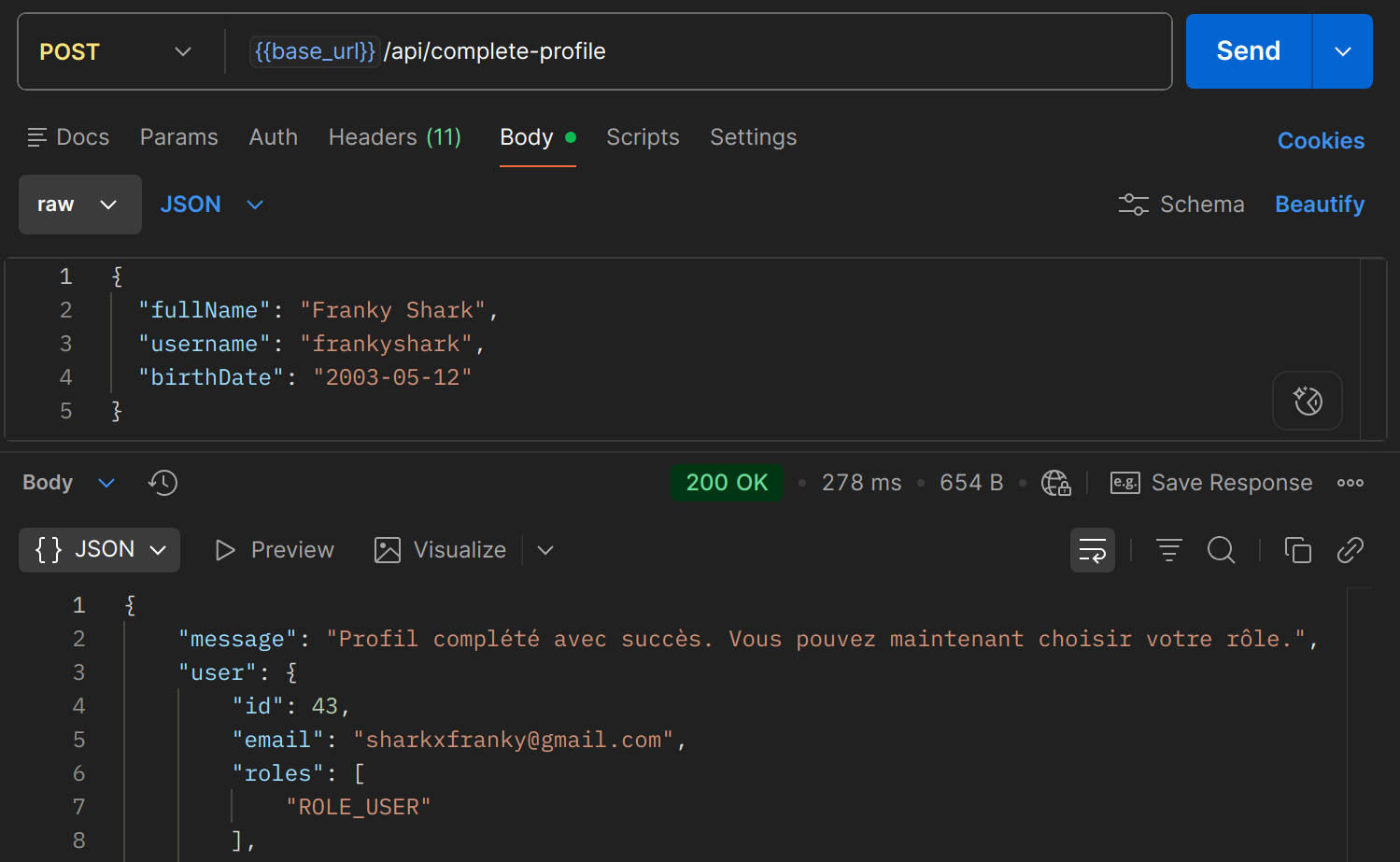Click the fullName line in request body
This screenshot has width=1400, height=862.
(318, 310)
